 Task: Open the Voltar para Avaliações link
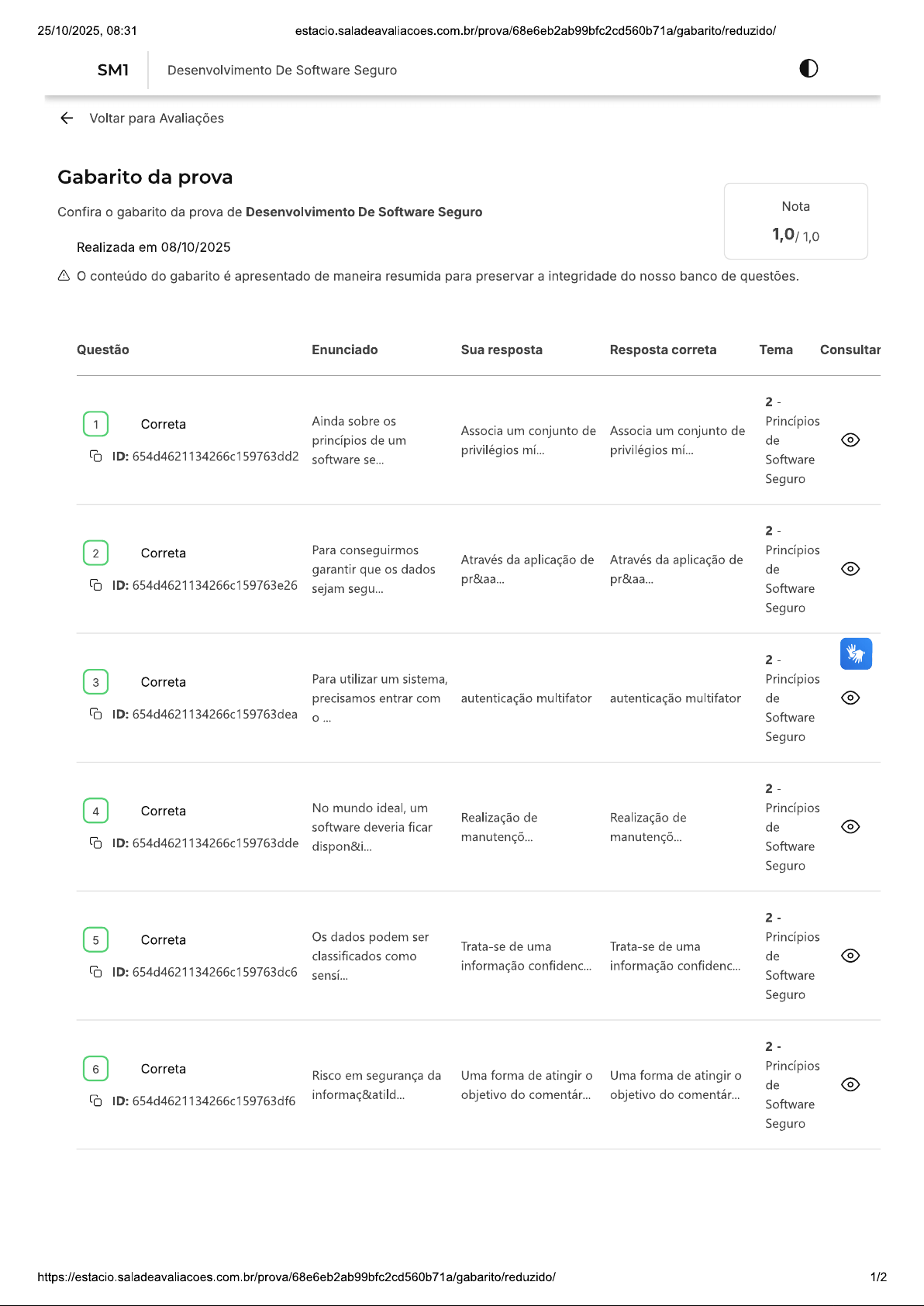156,118
